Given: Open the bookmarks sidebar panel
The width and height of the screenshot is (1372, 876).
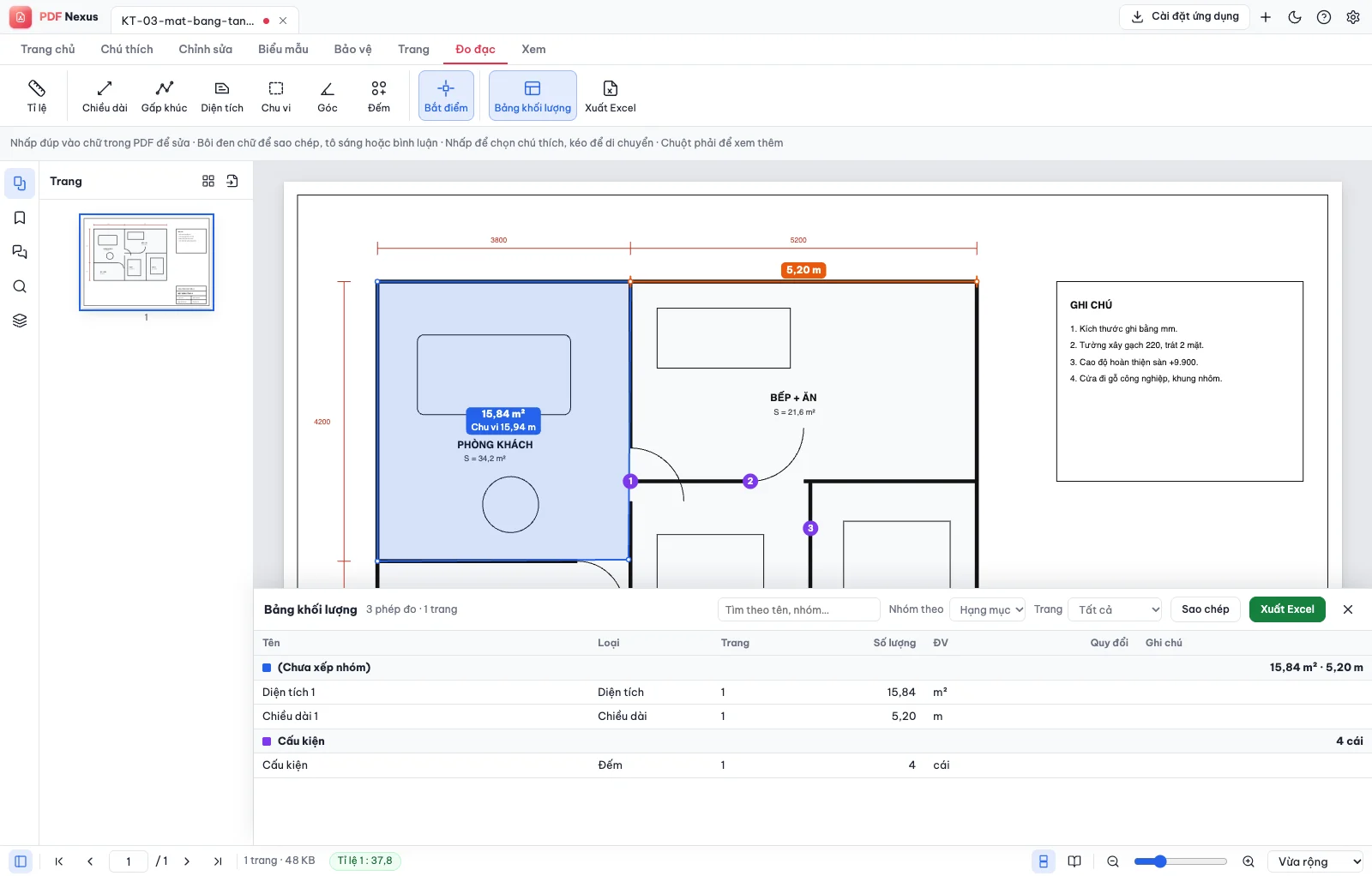Looking at the screenshot, I should point(20,218).
